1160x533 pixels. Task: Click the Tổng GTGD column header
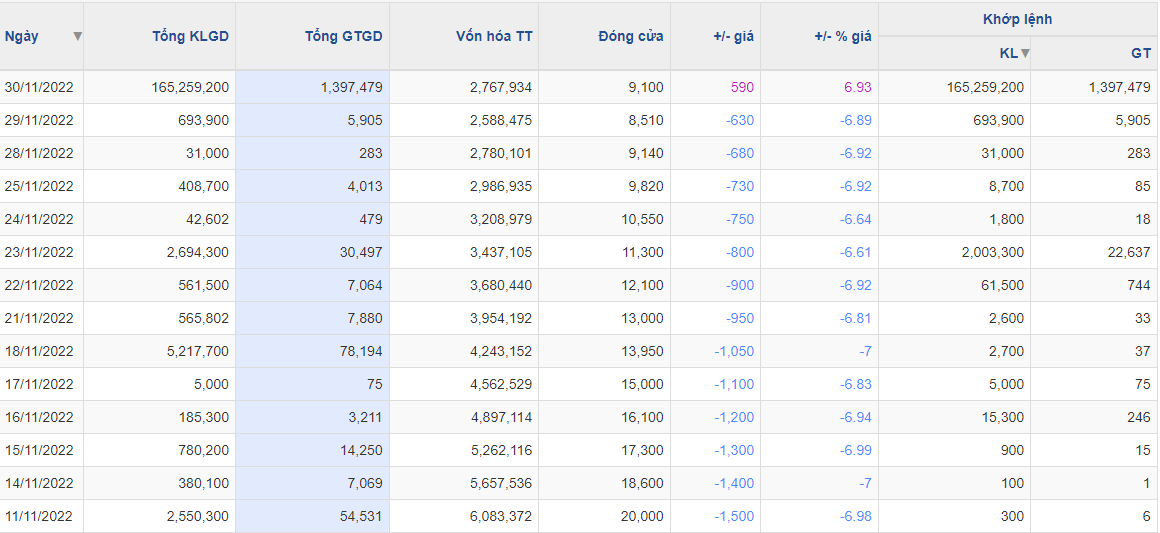pyautogui.click(x=343, y=36)
